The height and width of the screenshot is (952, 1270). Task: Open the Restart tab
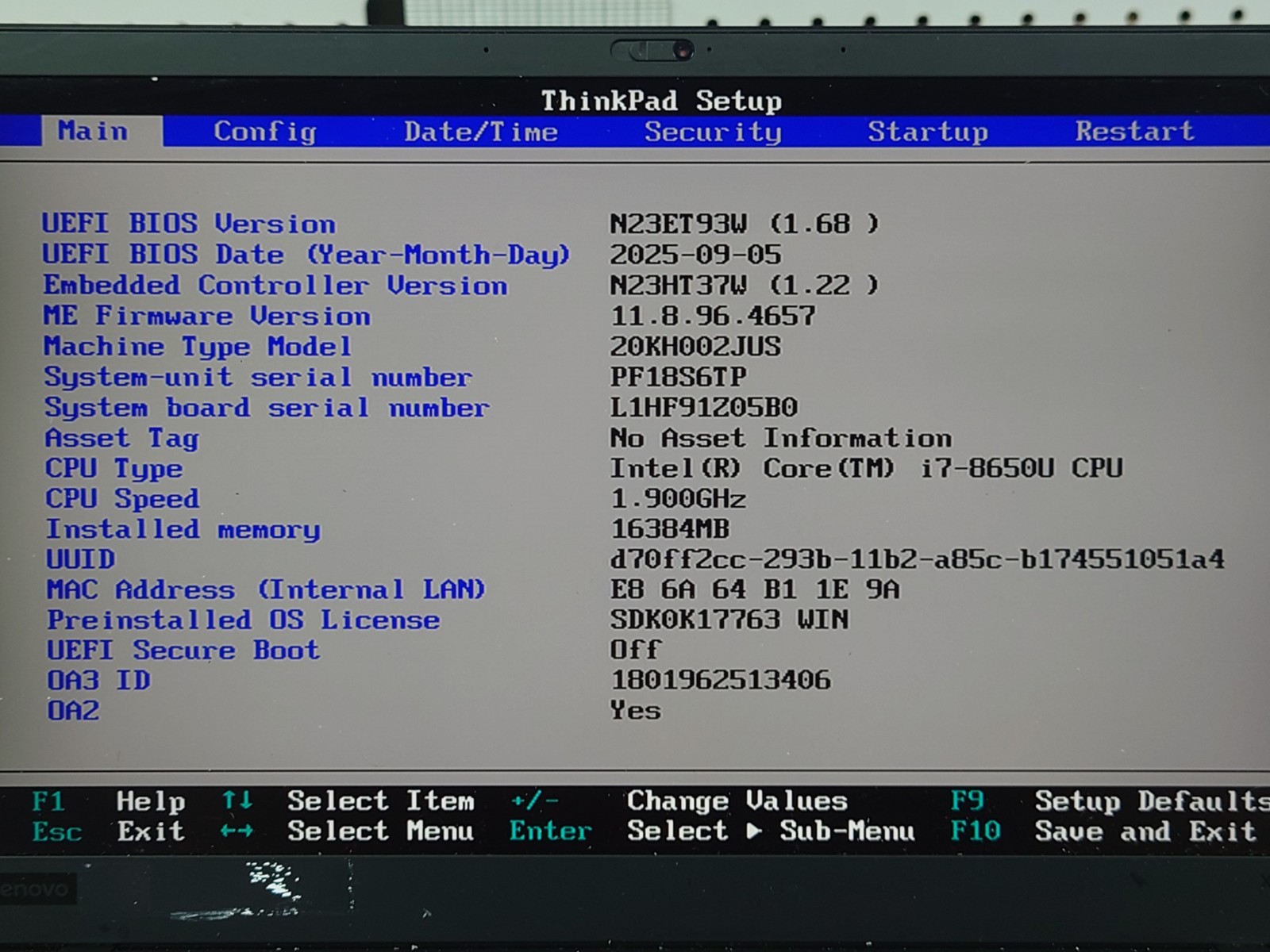pos(1134,131)
